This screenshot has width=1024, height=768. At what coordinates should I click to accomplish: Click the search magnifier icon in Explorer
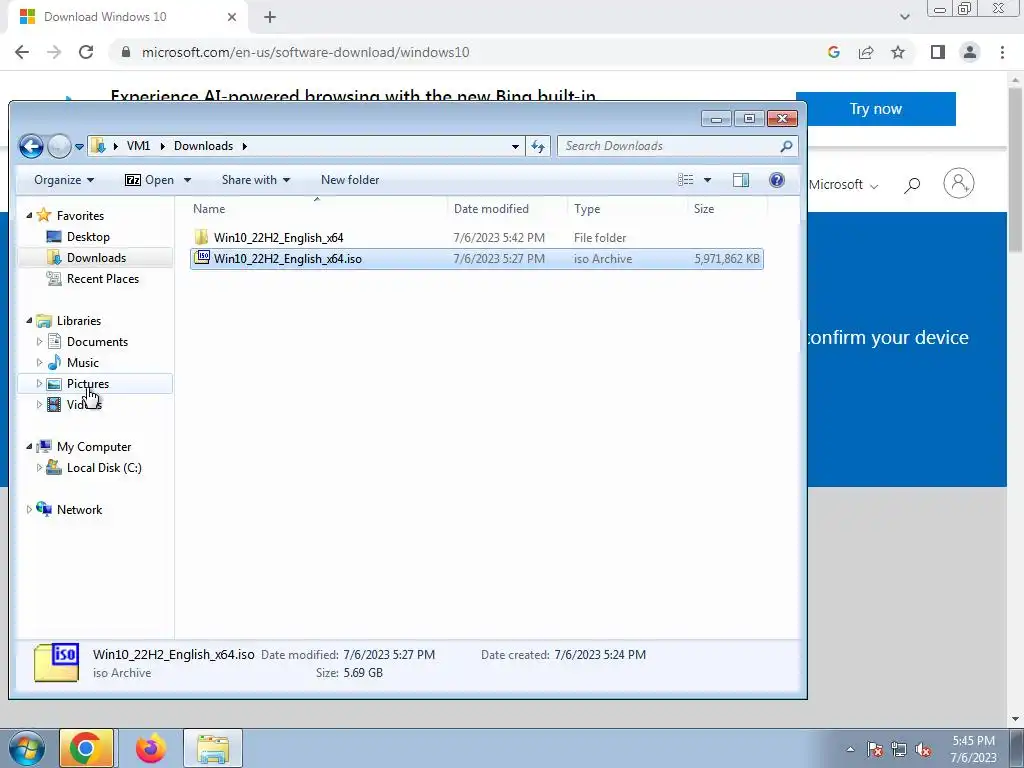coord(786,146)
